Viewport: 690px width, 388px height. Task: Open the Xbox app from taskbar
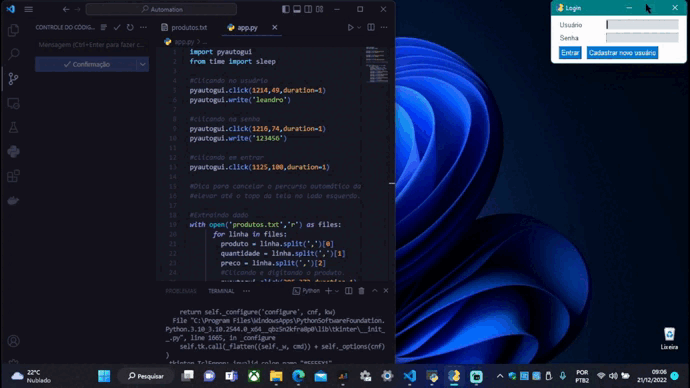pos(254,376)
